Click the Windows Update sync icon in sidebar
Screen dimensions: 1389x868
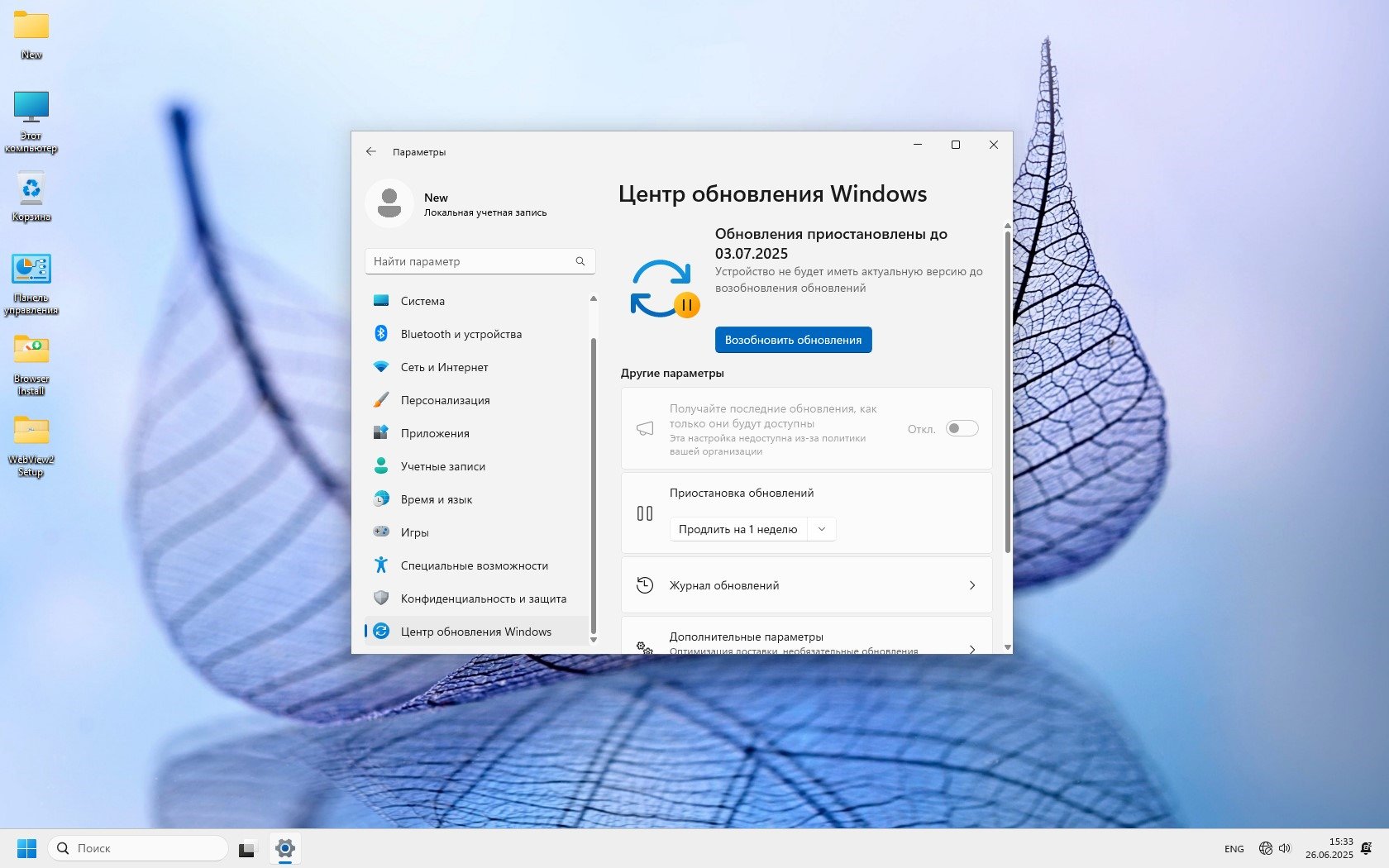(381, 631)
